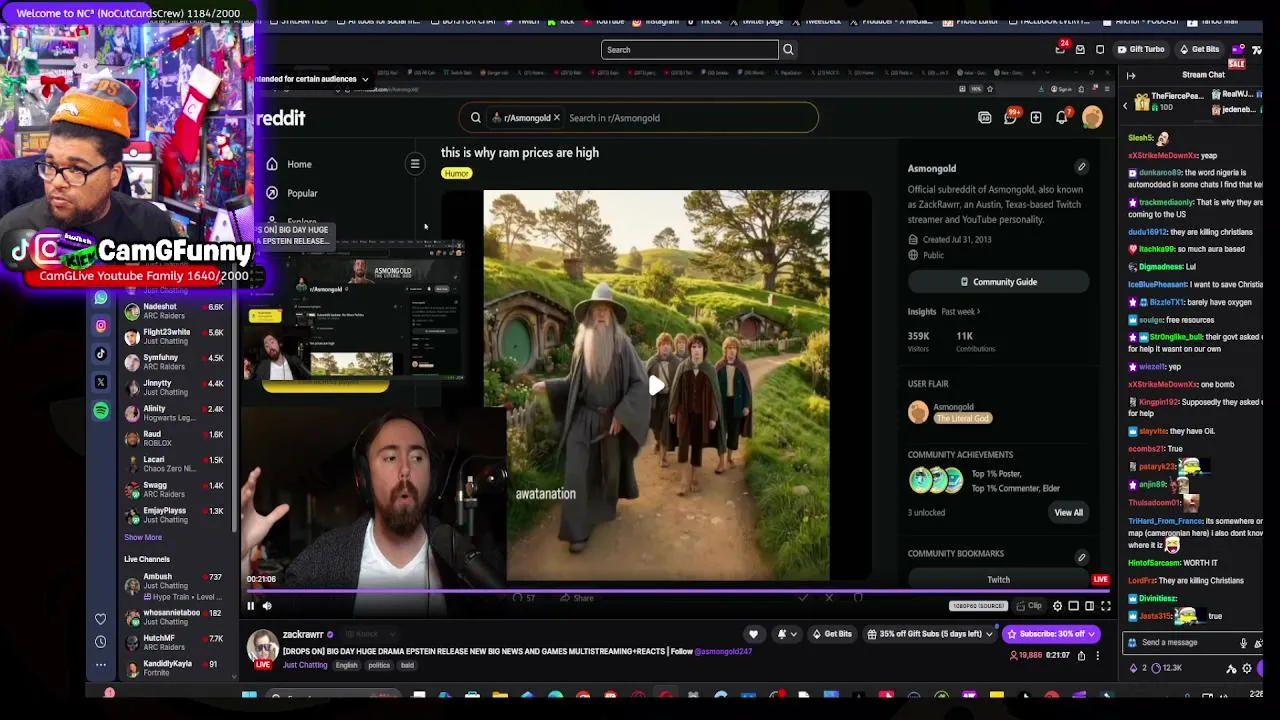Click the Twitch top search field
This screenshot has width=1280, height=720.
pyautogui.click(x=689, y=50)
